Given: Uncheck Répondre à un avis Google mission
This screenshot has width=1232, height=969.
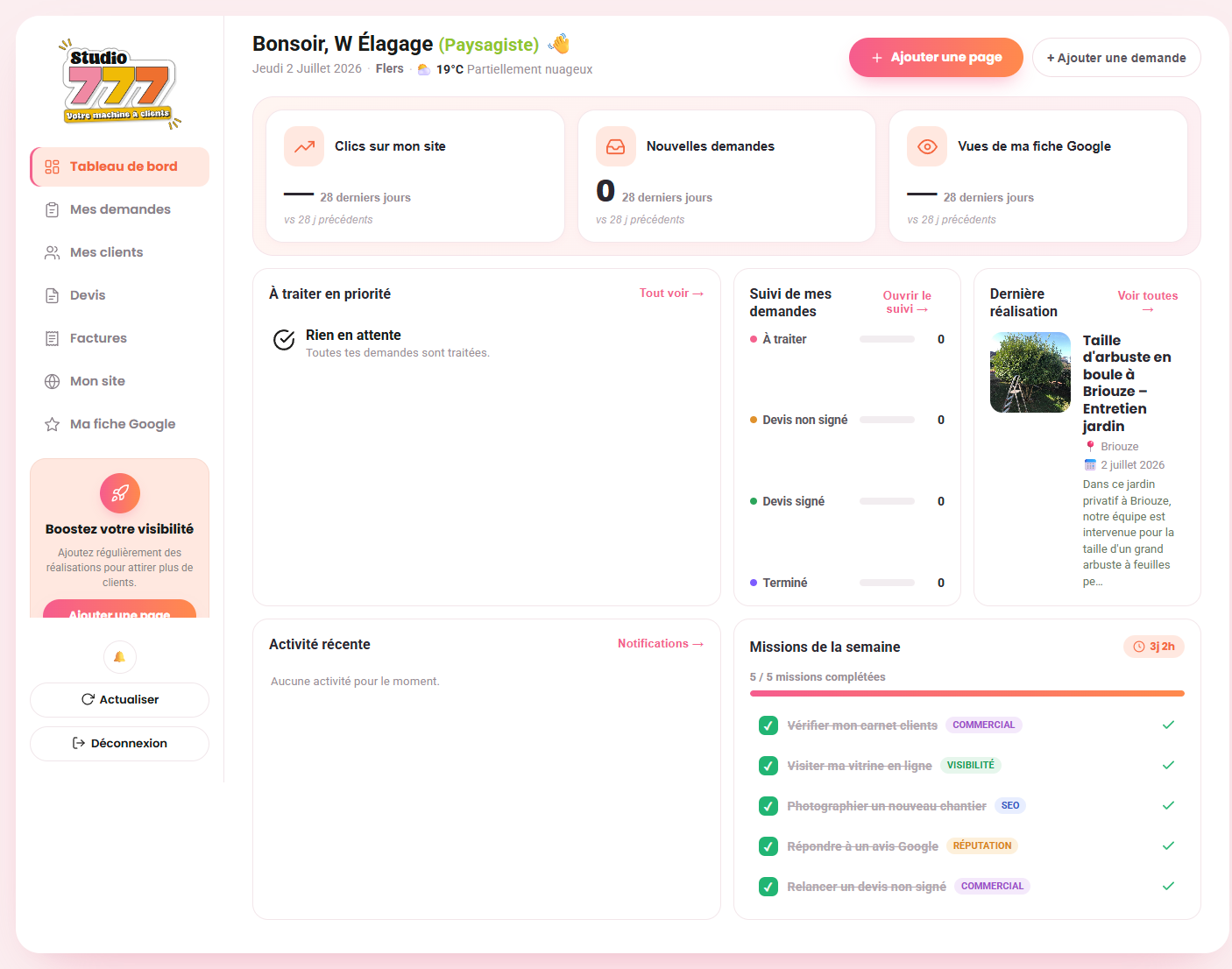Looking at the screenshot, I should click(x=768, y=846).
